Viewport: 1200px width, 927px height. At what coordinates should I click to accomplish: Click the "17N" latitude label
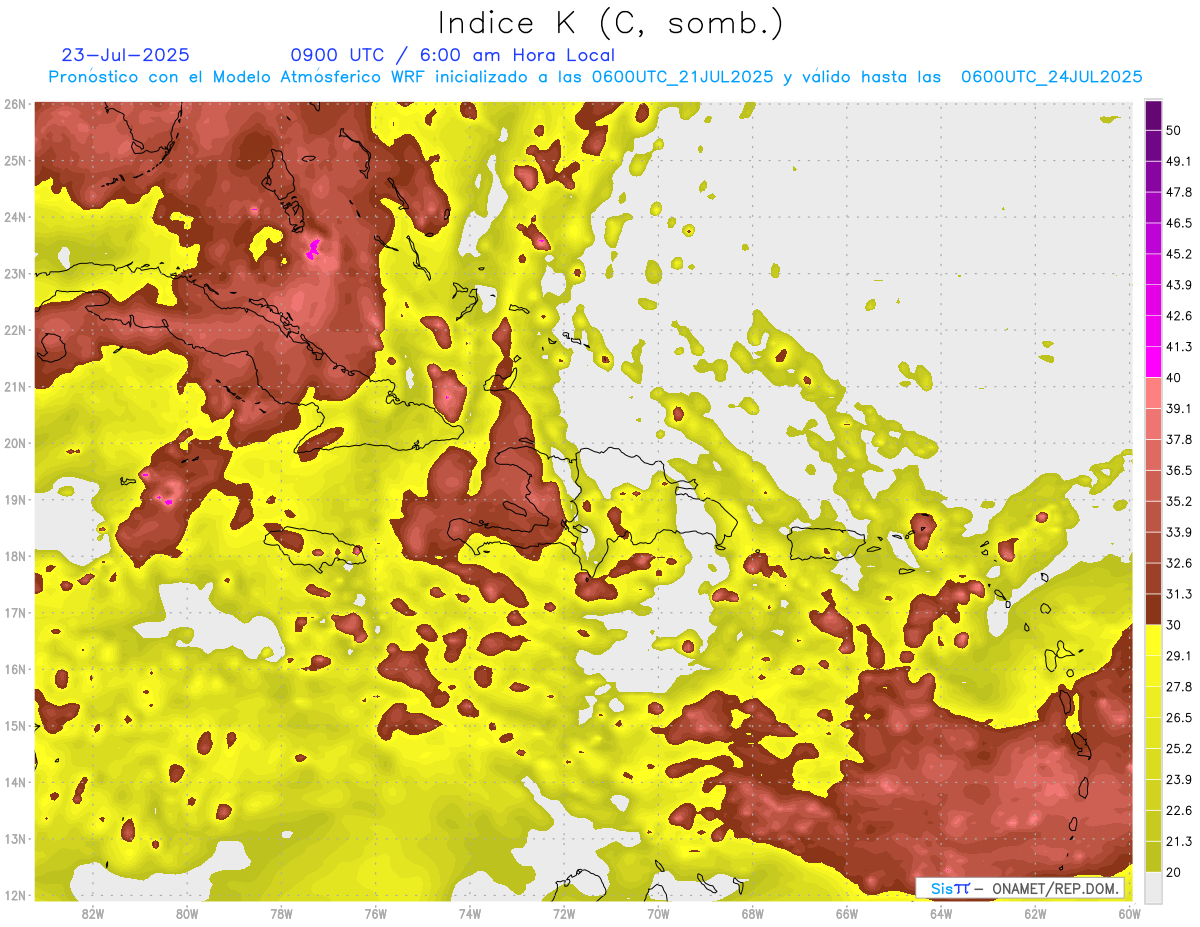tap(15, 612)
